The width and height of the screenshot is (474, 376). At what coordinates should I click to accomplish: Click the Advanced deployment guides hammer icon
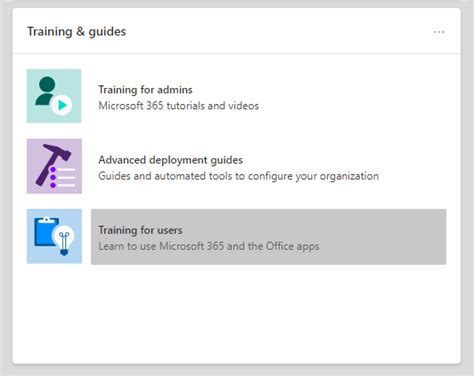click(54, 166)
